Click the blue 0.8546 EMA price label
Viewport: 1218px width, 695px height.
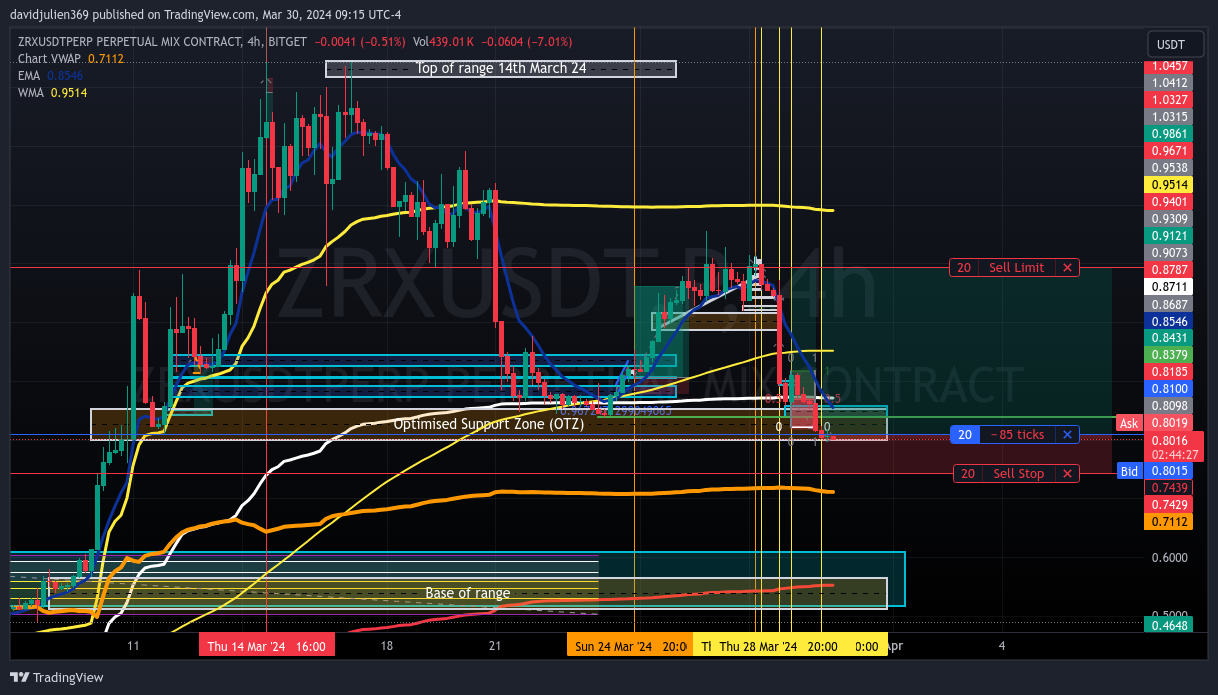click(1169, 321)
